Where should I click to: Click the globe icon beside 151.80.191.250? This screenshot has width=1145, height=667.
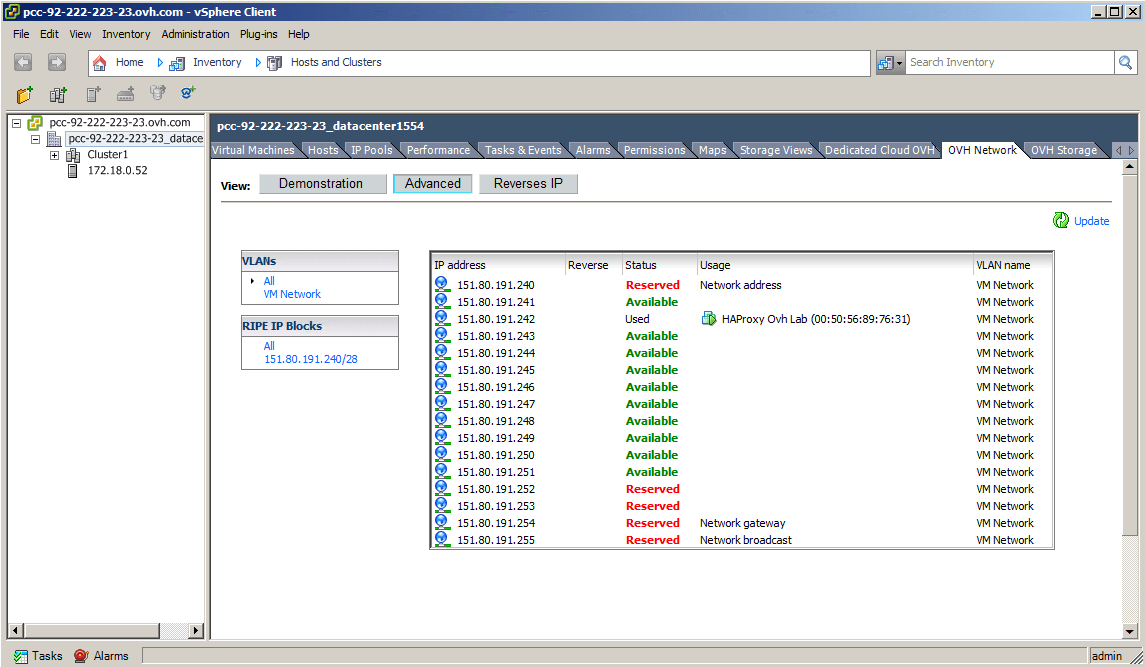point(442,454)
